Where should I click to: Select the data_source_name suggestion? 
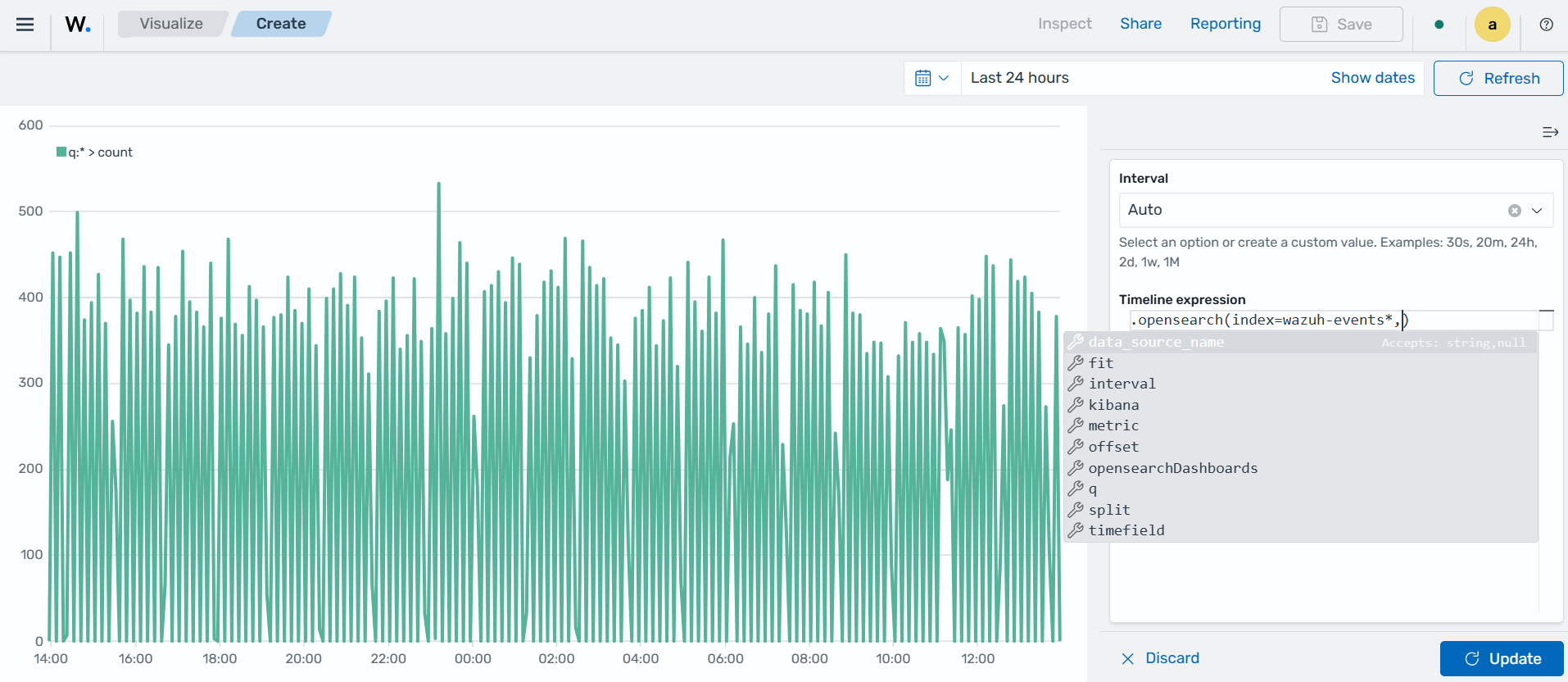pos(1300,343)
